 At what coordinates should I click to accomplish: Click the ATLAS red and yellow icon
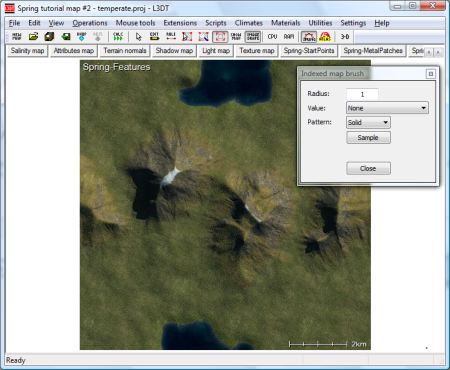(325, 36)
